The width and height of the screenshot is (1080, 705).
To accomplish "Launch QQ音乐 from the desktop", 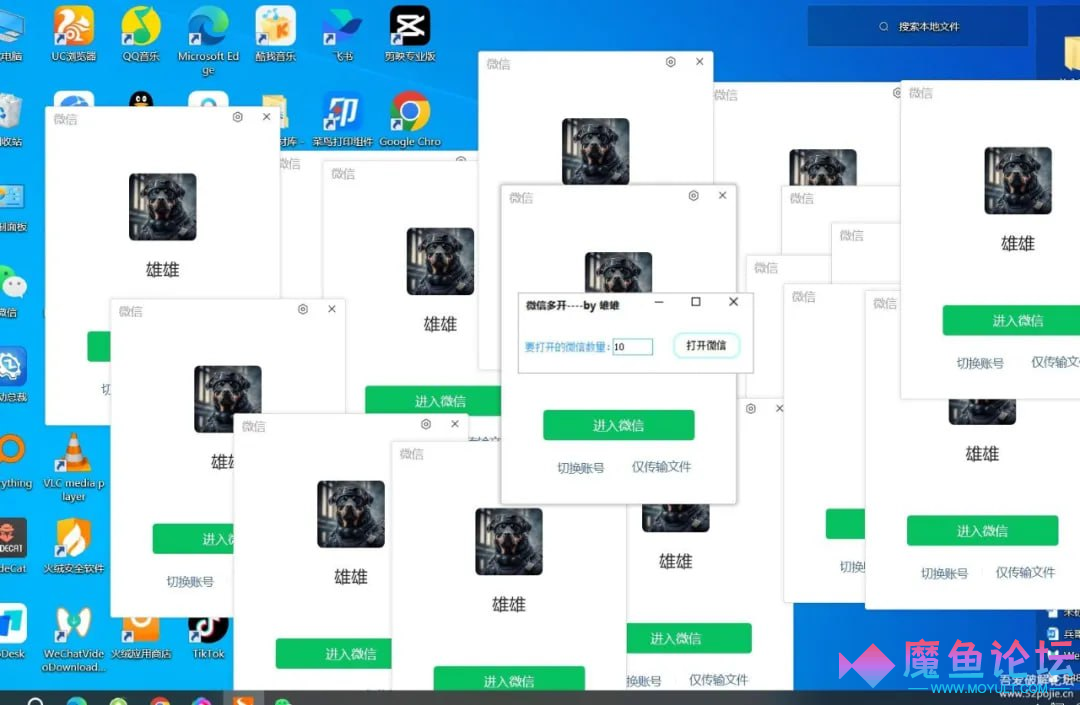I will coord(141,33).
